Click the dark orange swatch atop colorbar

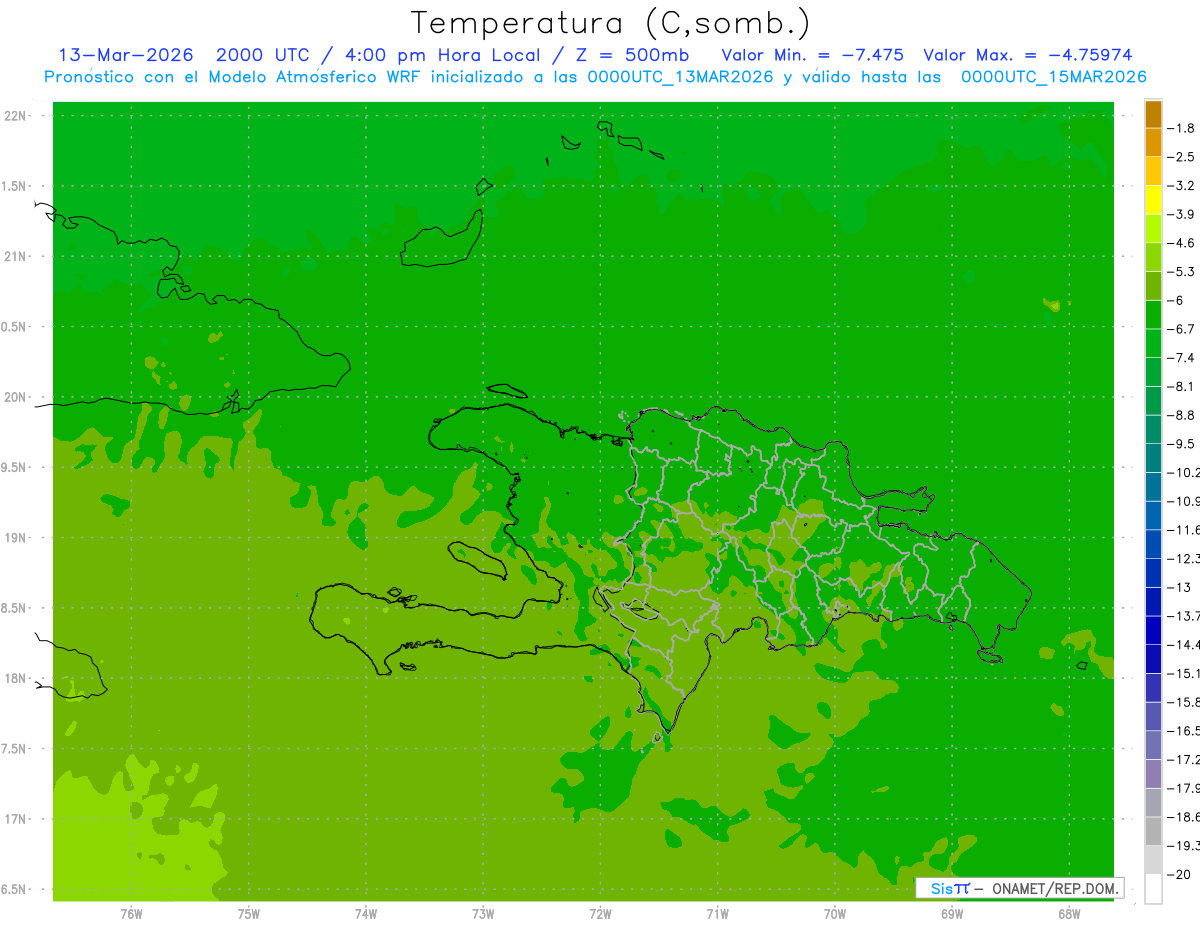tap(1153, 115)
